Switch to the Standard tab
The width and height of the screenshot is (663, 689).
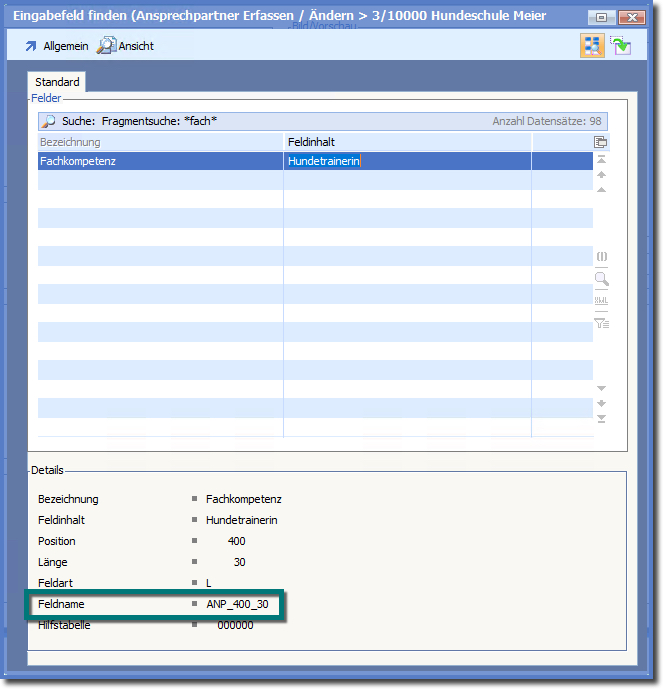click(57, 82)
